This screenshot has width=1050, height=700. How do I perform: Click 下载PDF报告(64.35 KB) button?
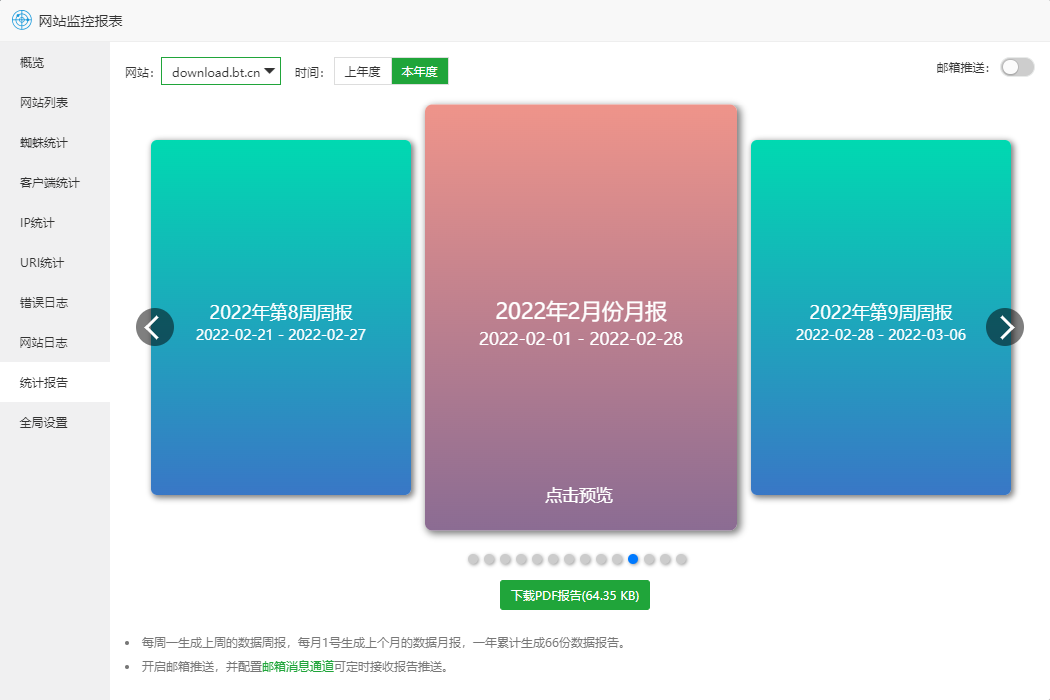(575, 595)
